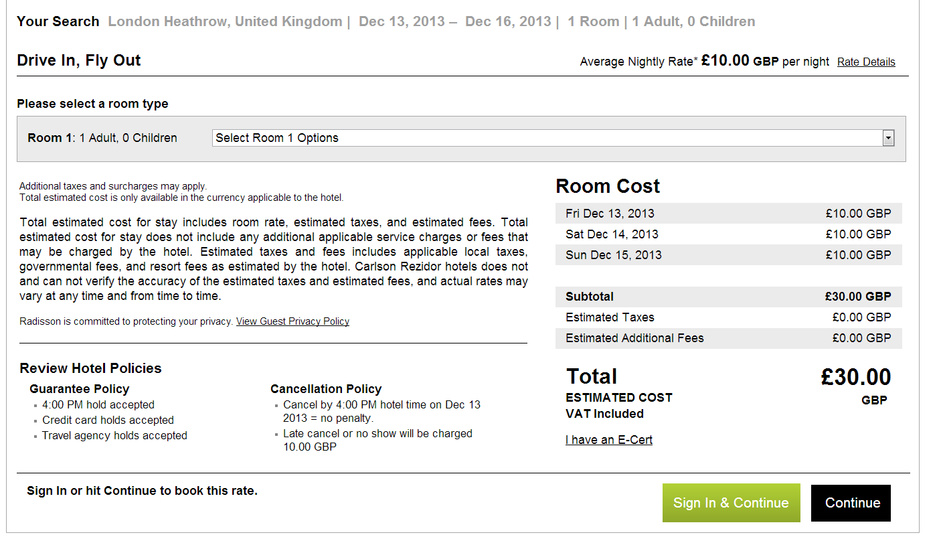Viewport: 939px width, 539px height.
Task: Click the green Sign In & Continue button
Action: (731, 502)
